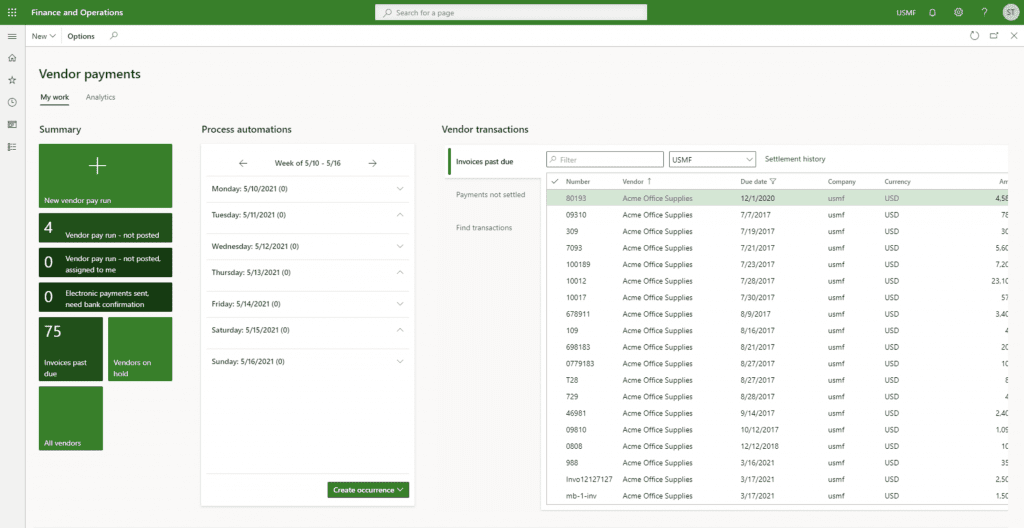Open the Vendors on hold tile
1024x528 pixels.
coord(140,349)
